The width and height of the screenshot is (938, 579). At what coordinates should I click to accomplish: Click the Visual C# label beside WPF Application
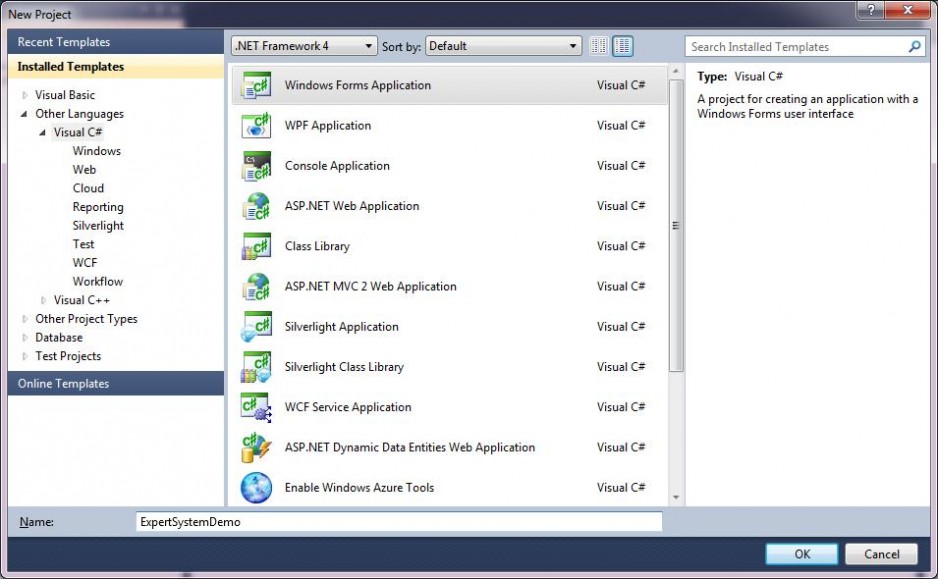tap(621, 126)
